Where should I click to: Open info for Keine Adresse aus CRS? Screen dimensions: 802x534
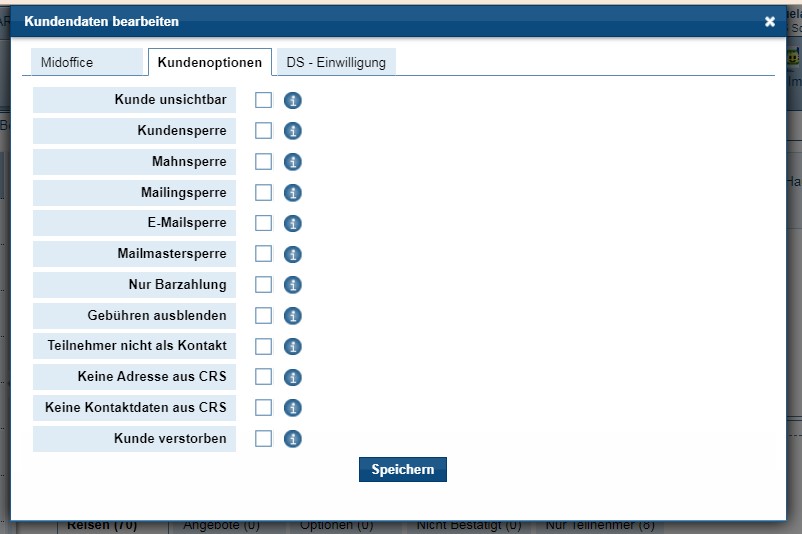pos(293,377)
